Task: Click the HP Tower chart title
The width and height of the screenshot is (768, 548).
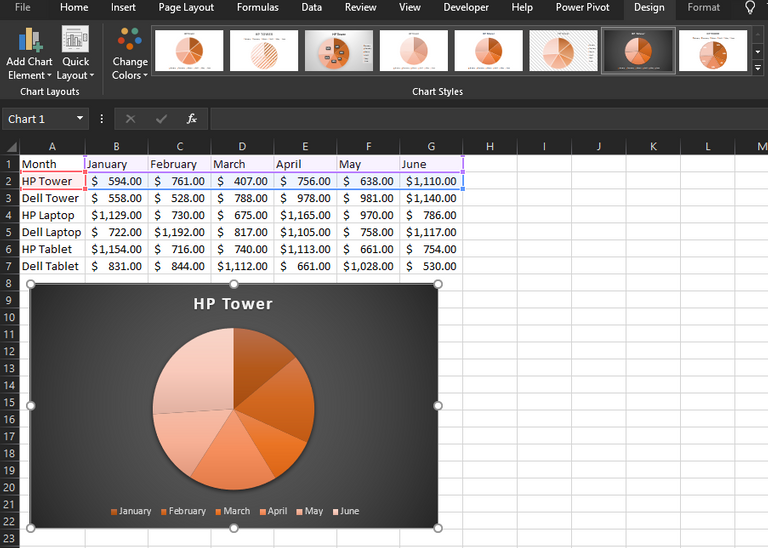Action: tap(233, 304)
